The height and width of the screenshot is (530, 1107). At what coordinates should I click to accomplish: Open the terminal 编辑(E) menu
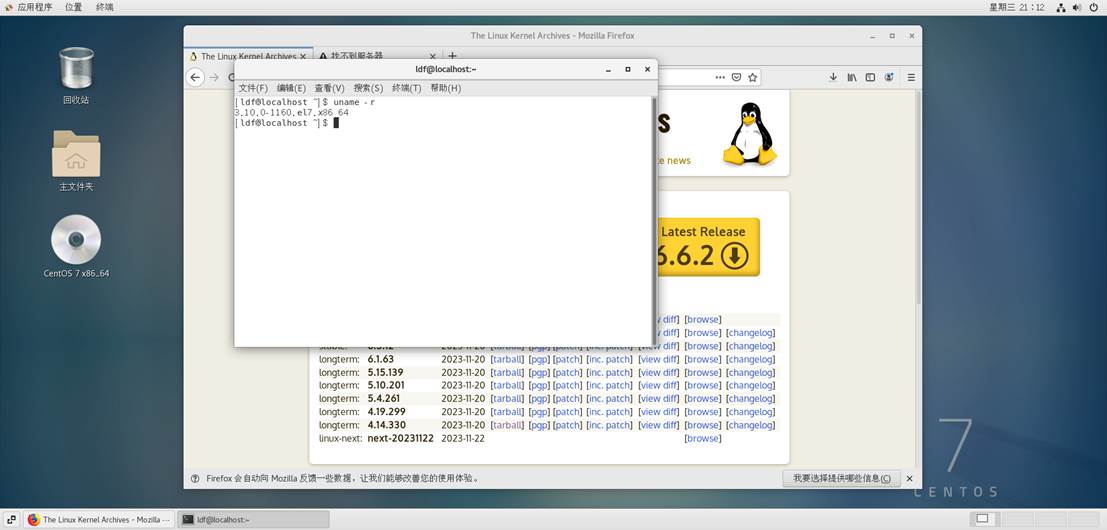tap(291, 88)
